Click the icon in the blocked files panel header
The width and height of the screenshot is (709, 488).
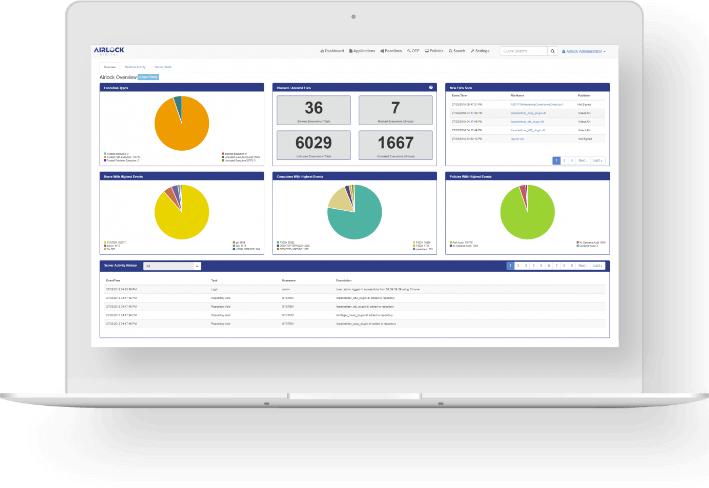[431, 87]
